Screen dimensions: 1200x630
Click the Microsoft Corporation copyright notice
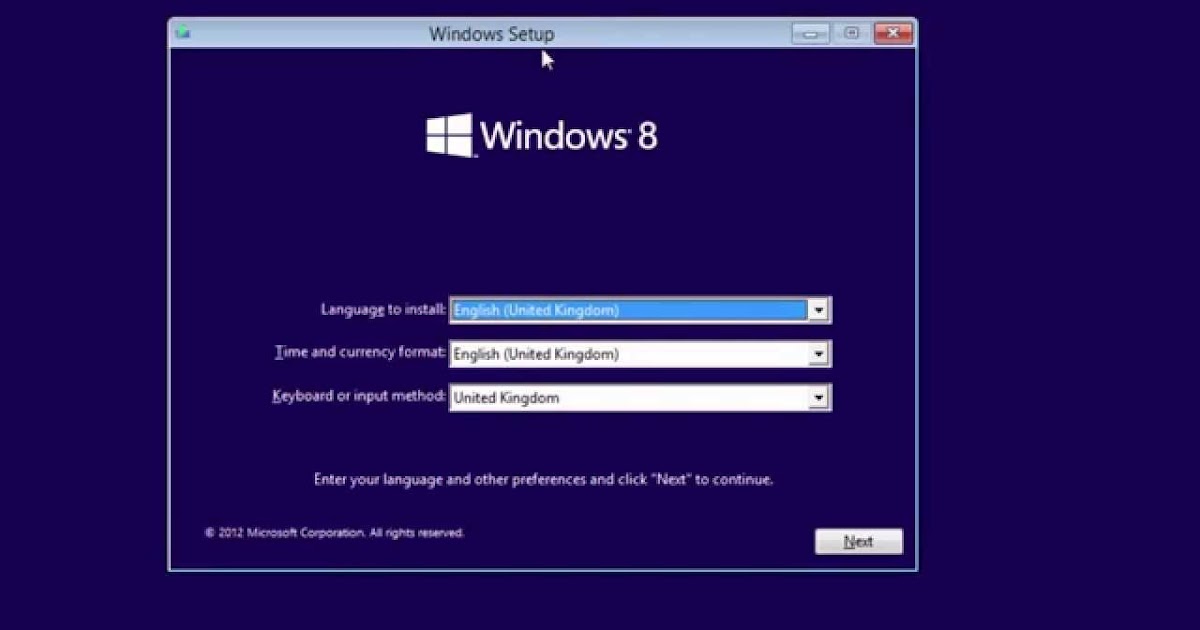click(334, 533)
